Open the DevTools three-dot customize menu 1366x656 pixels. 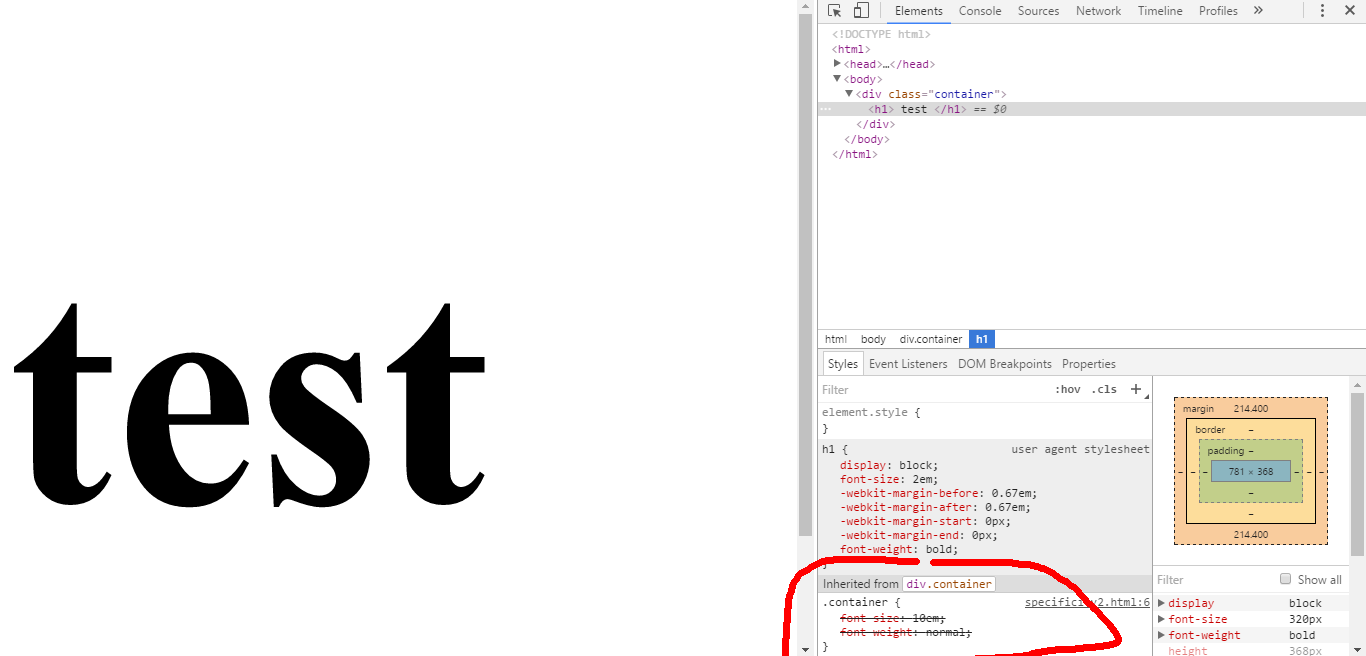pos(1322,11)
